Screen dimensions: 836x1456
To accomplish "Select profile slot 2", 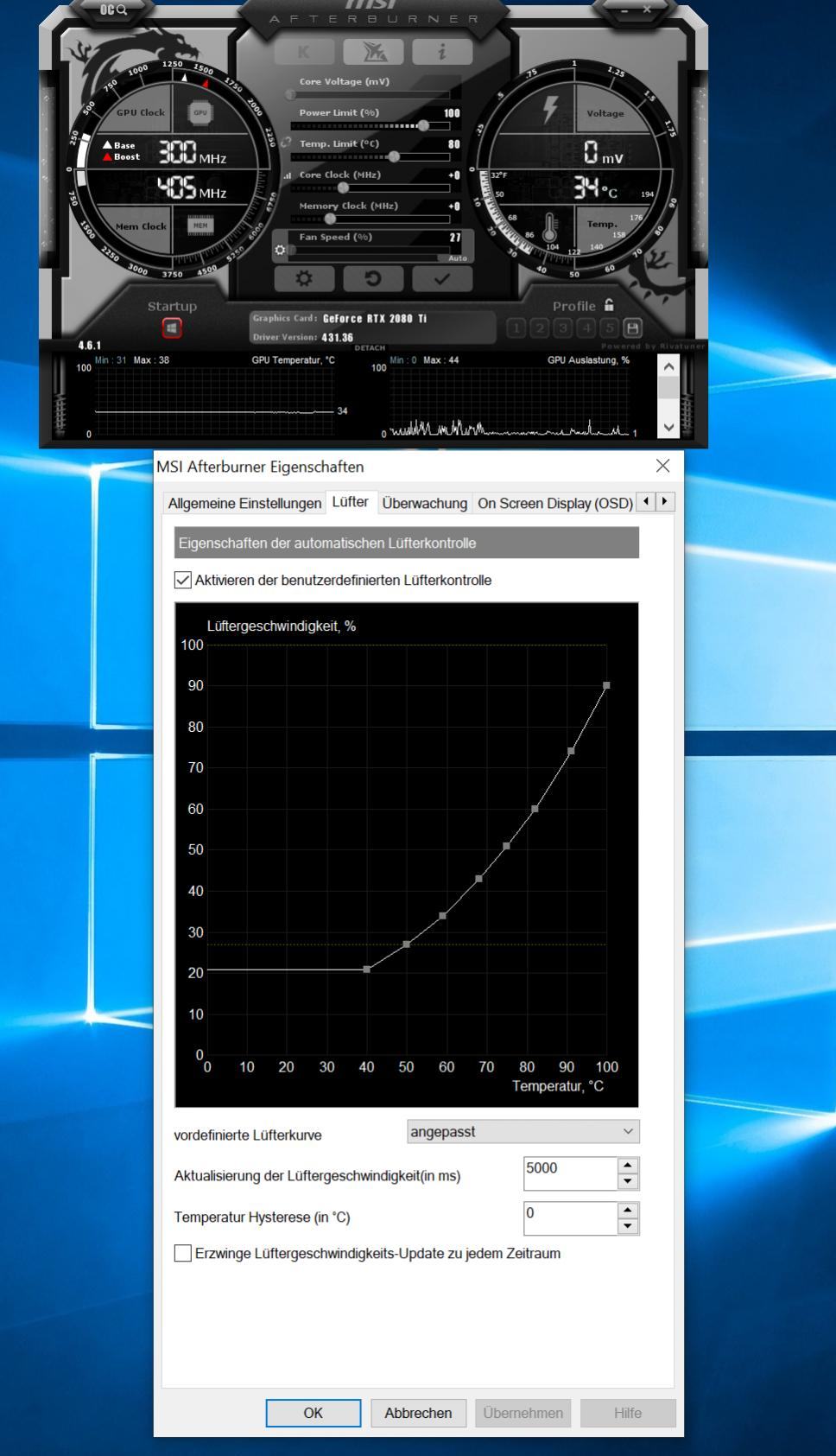I will point(540,328).
